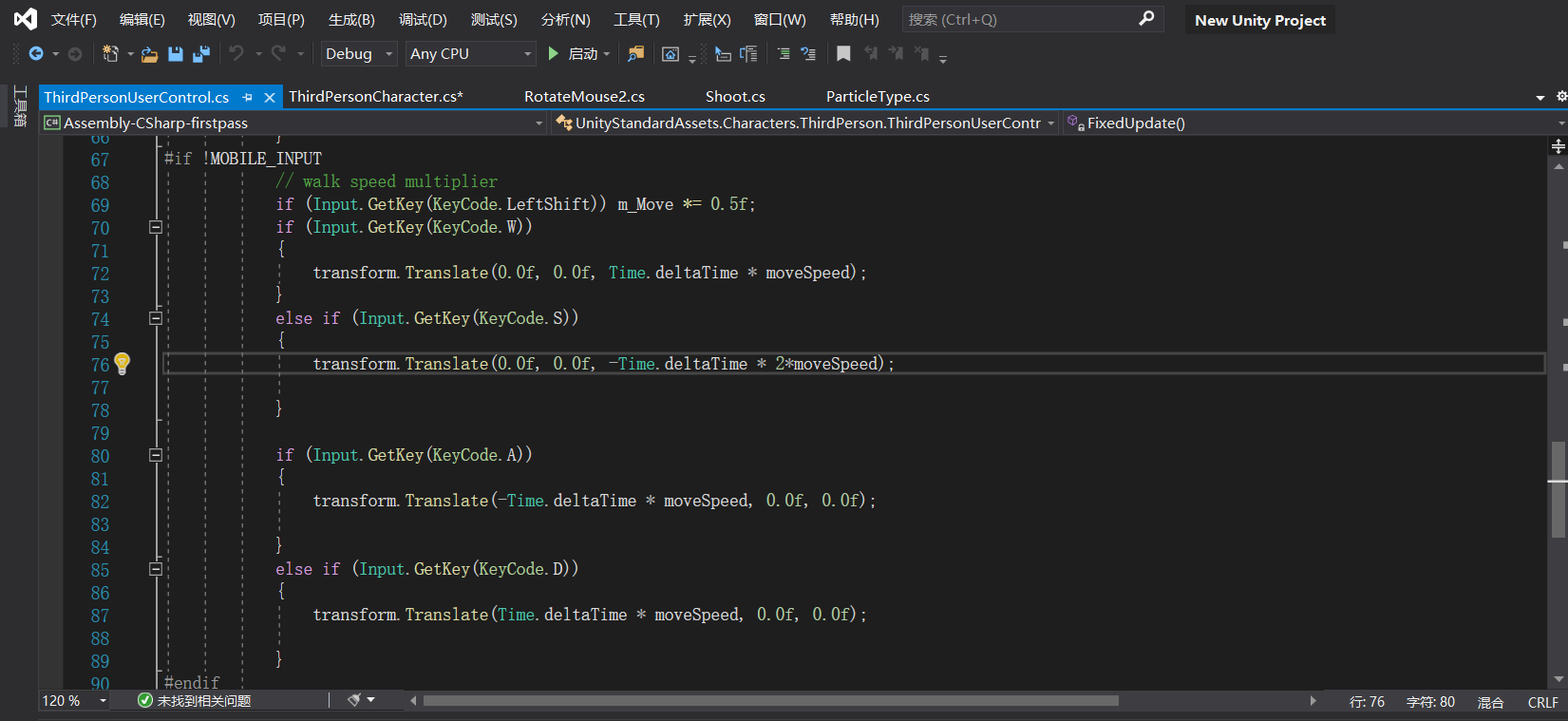Click the search magnifier icon in the title bar
This screenshot has height=721, width=1568.
1146,18
